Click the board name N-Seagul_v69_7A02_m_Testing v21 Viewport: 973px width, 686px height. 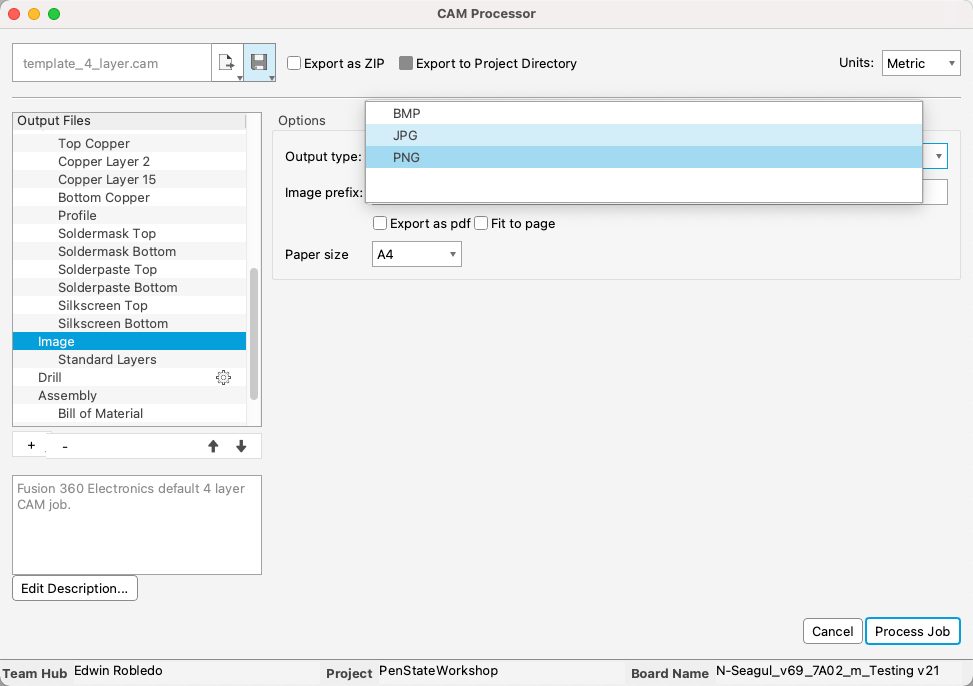click(827, 670)
